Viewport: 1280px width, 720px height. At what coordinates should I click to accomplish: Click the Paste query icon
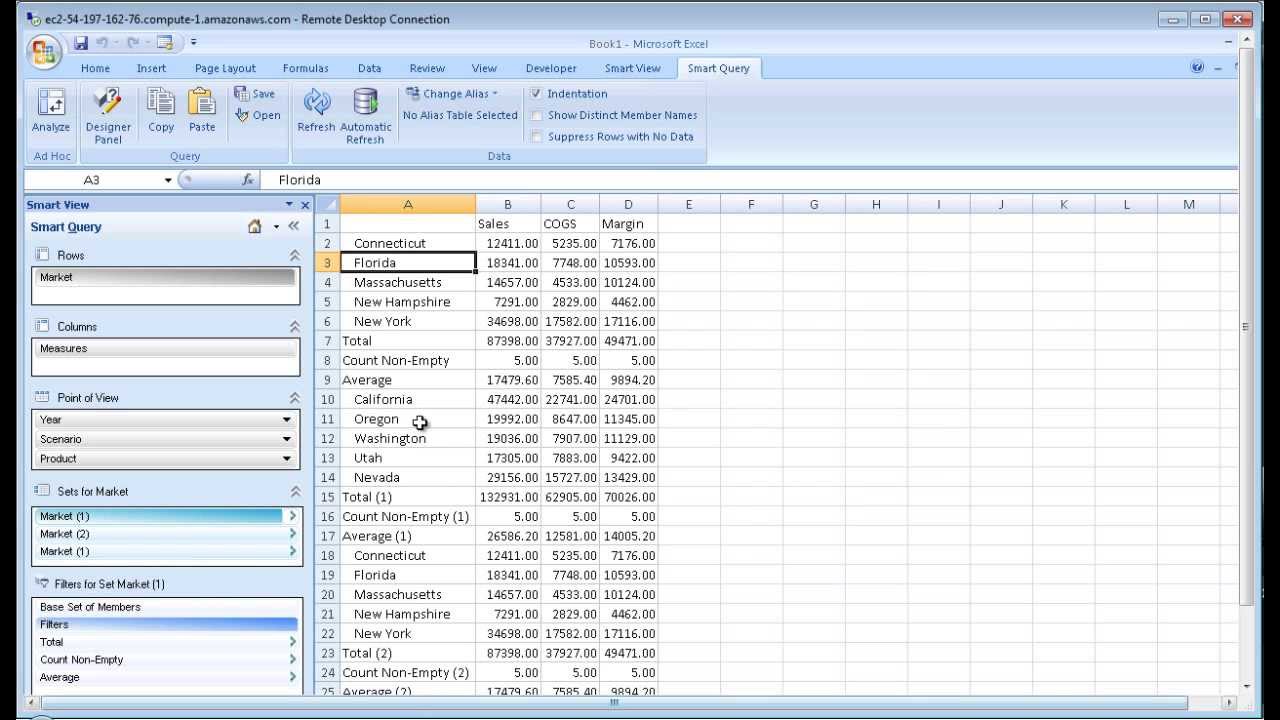[x=202, y=111]
